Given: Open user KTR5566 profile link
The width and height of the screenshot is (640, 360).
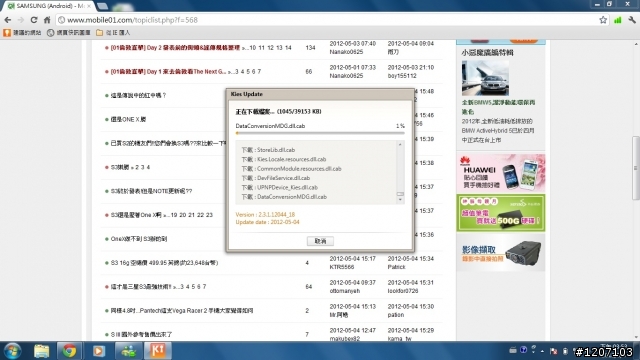Looking at the screenshot, I should [342, 267].
